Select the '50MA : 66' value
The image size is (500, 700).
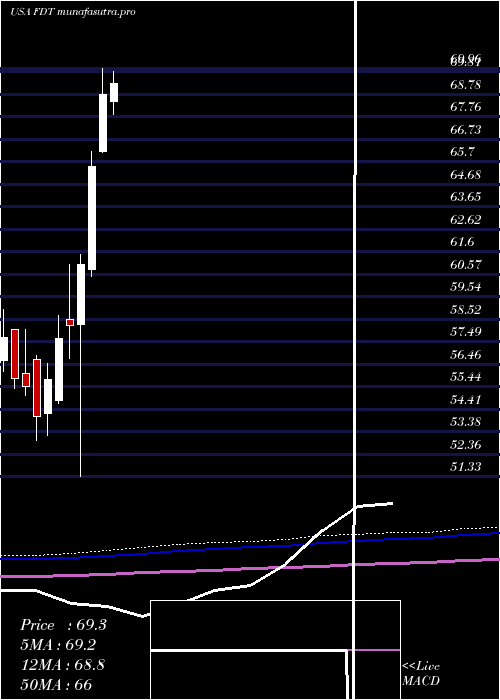click(x=57, y=684)
